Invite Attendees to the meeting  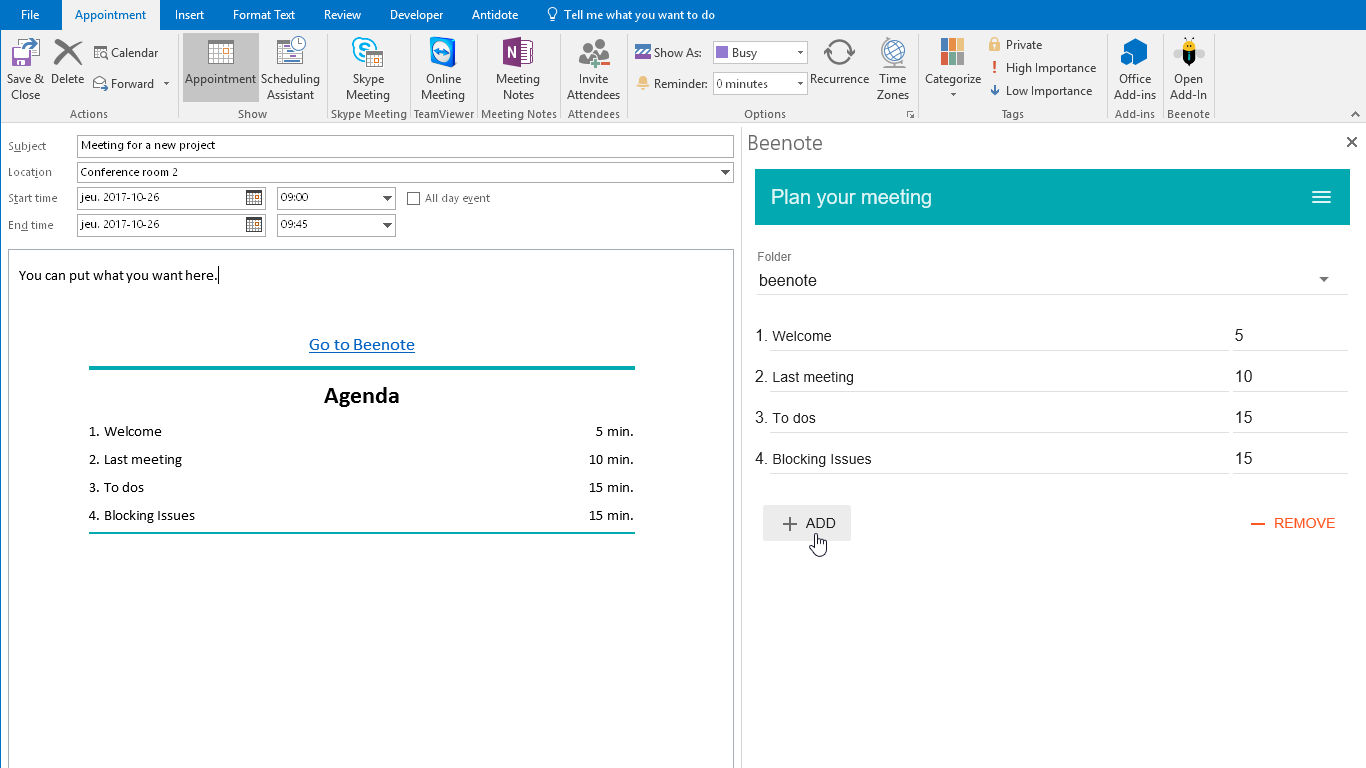tap(593, 69)
